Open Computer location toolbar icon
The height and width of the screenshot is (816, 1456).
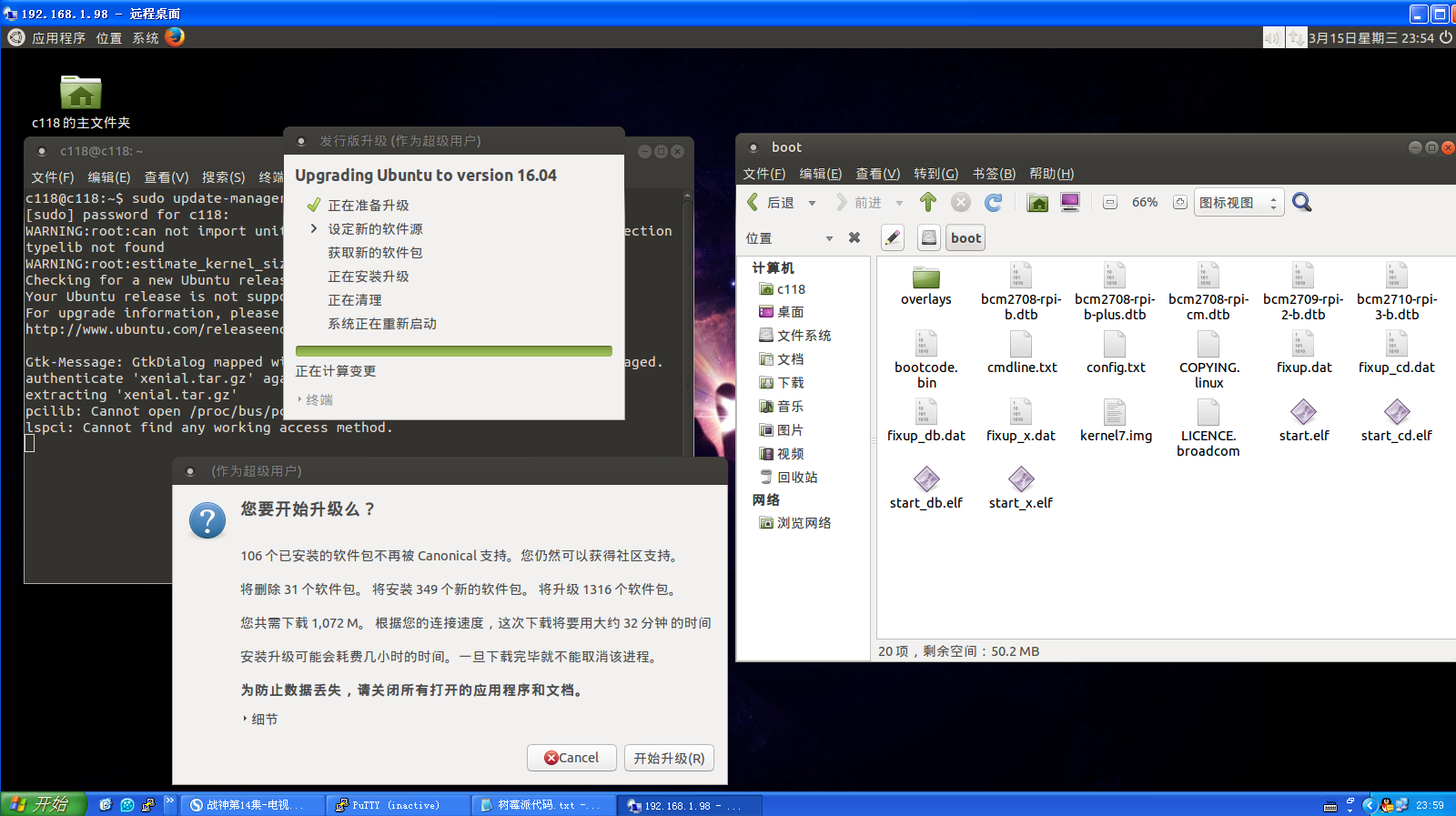click(1070, 202)
